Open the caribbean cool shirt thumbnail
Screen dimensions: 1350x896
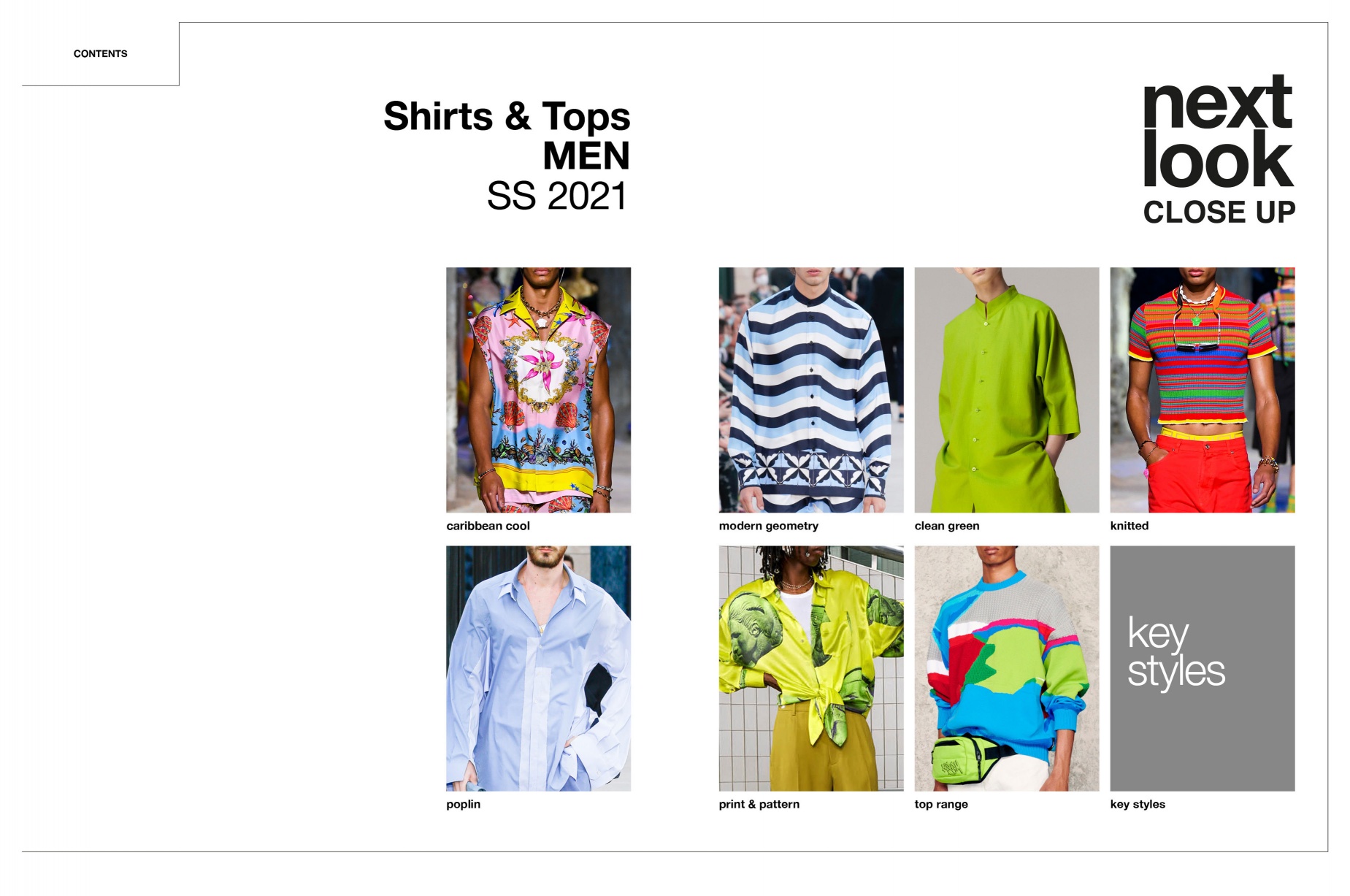tap(538, 390)
